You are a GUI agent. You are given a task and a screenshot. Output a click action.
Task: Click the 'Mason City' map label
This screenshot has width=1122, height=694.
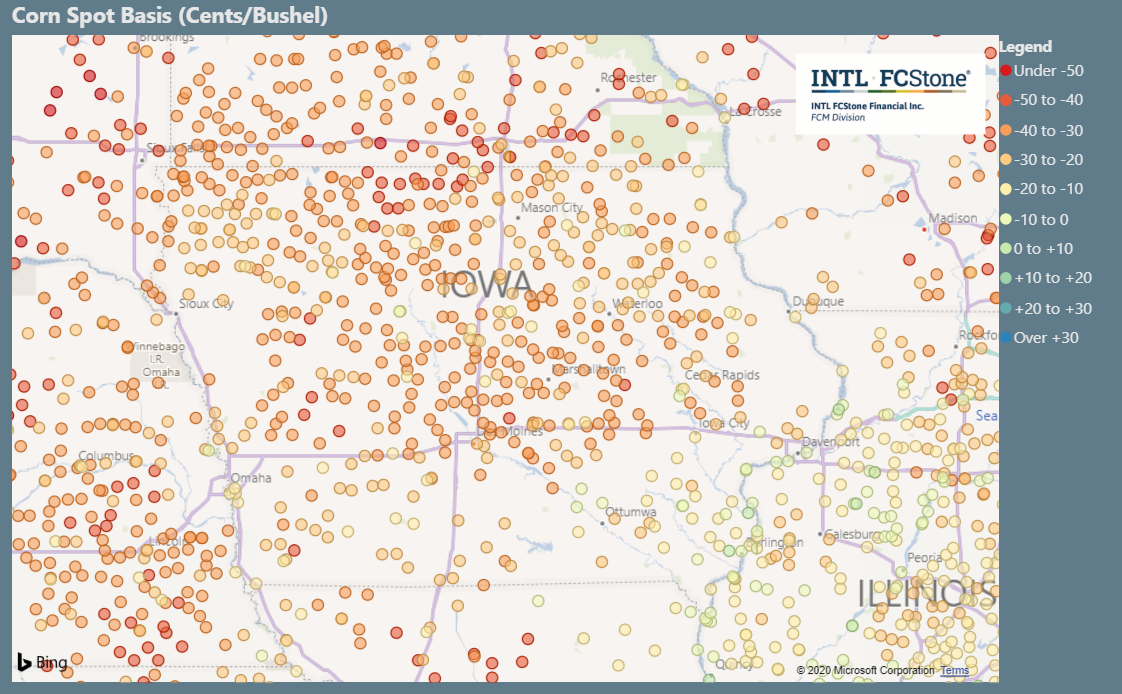coord(552,207)
